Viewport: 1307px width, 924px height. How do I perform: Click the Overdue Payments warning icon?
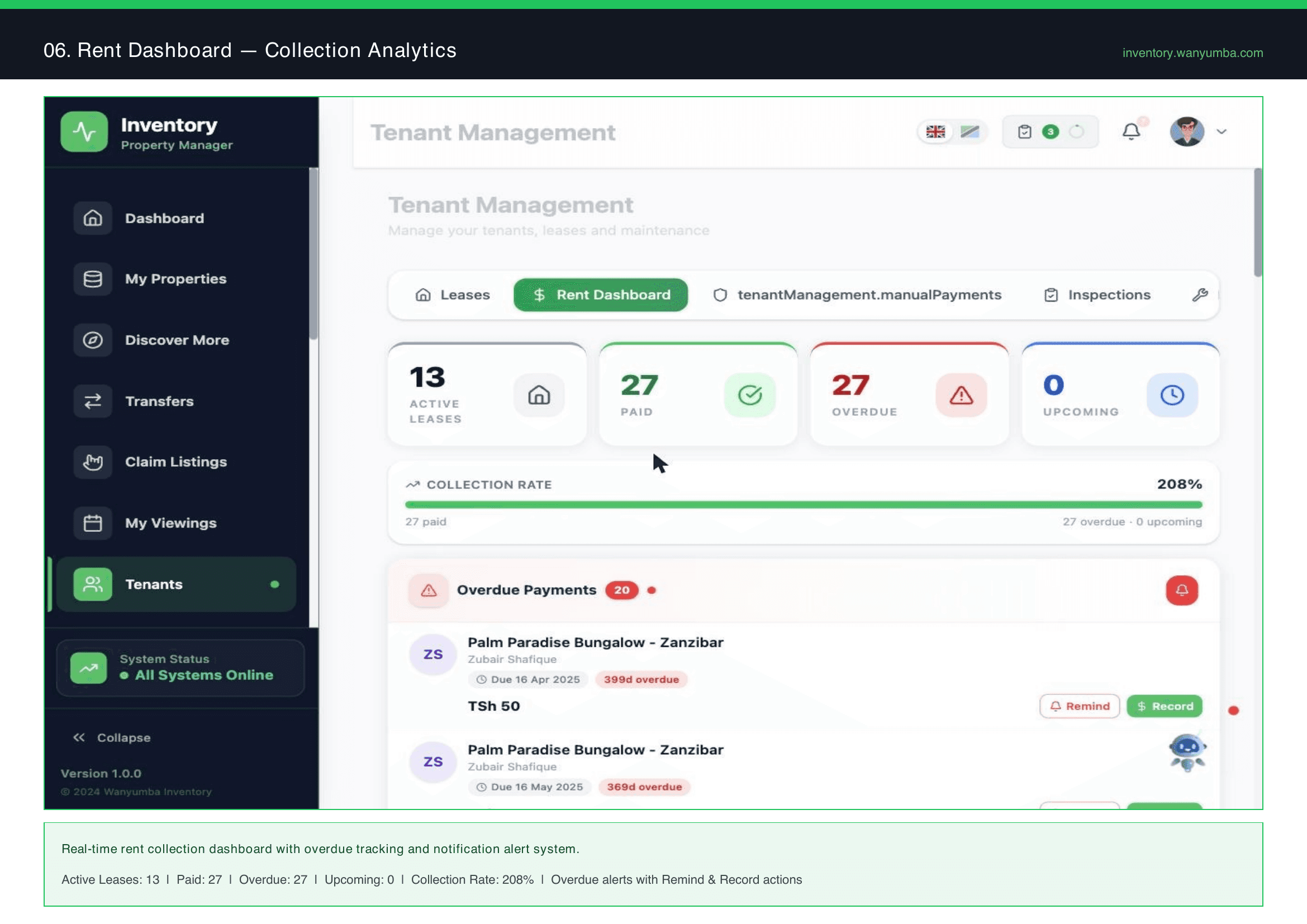(x=429, y=590)
